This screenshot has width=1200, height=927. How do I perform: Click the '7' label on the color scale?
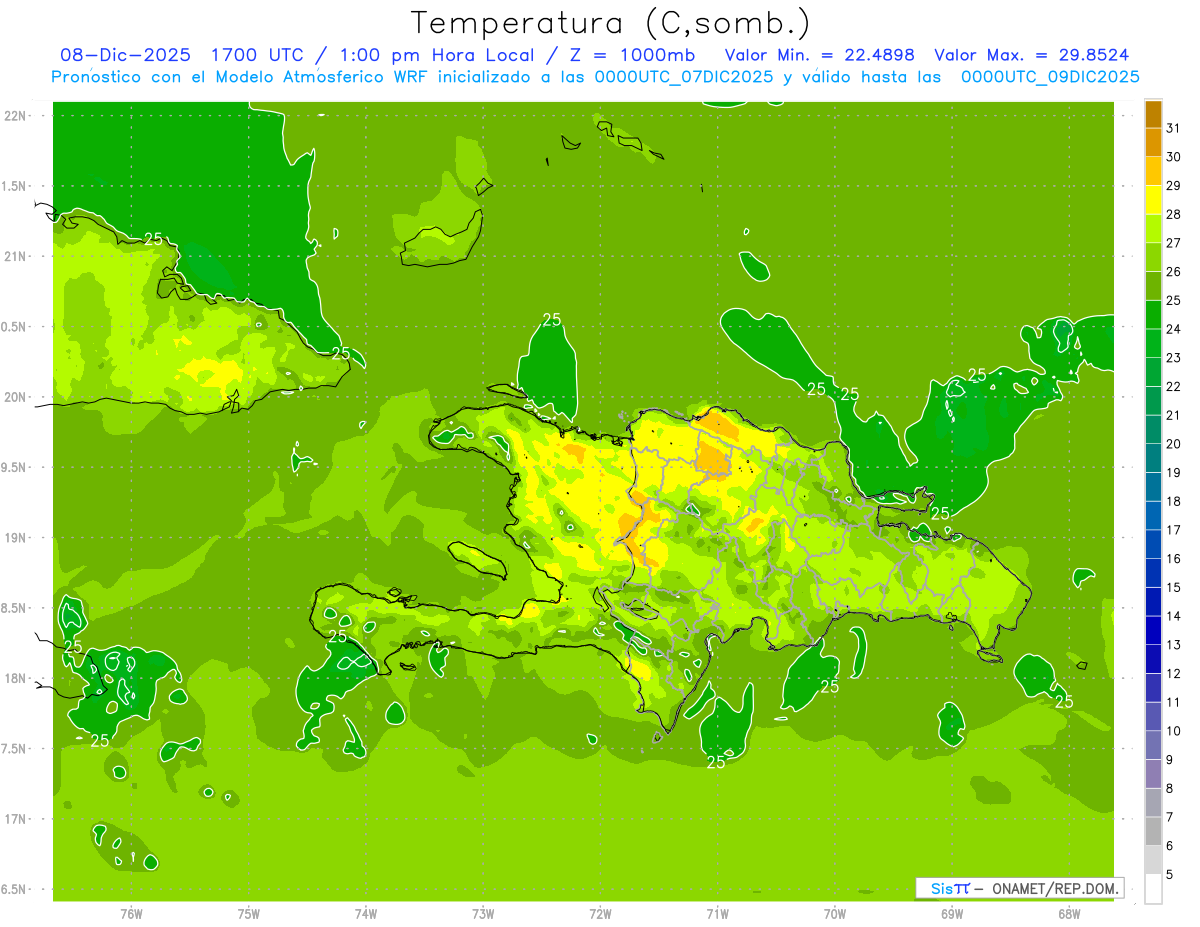click(x=1170, y=818)
